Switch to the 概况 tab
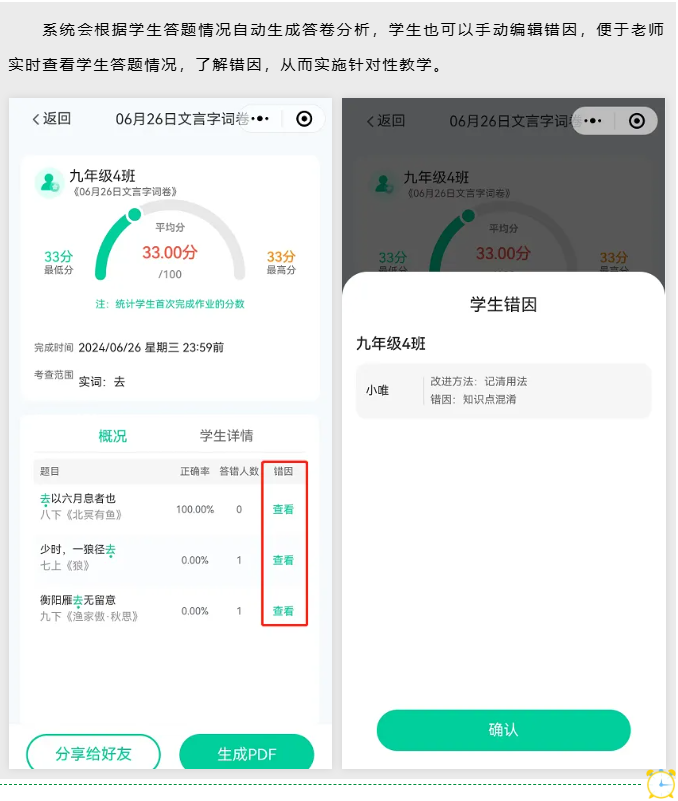 (112, 436)
